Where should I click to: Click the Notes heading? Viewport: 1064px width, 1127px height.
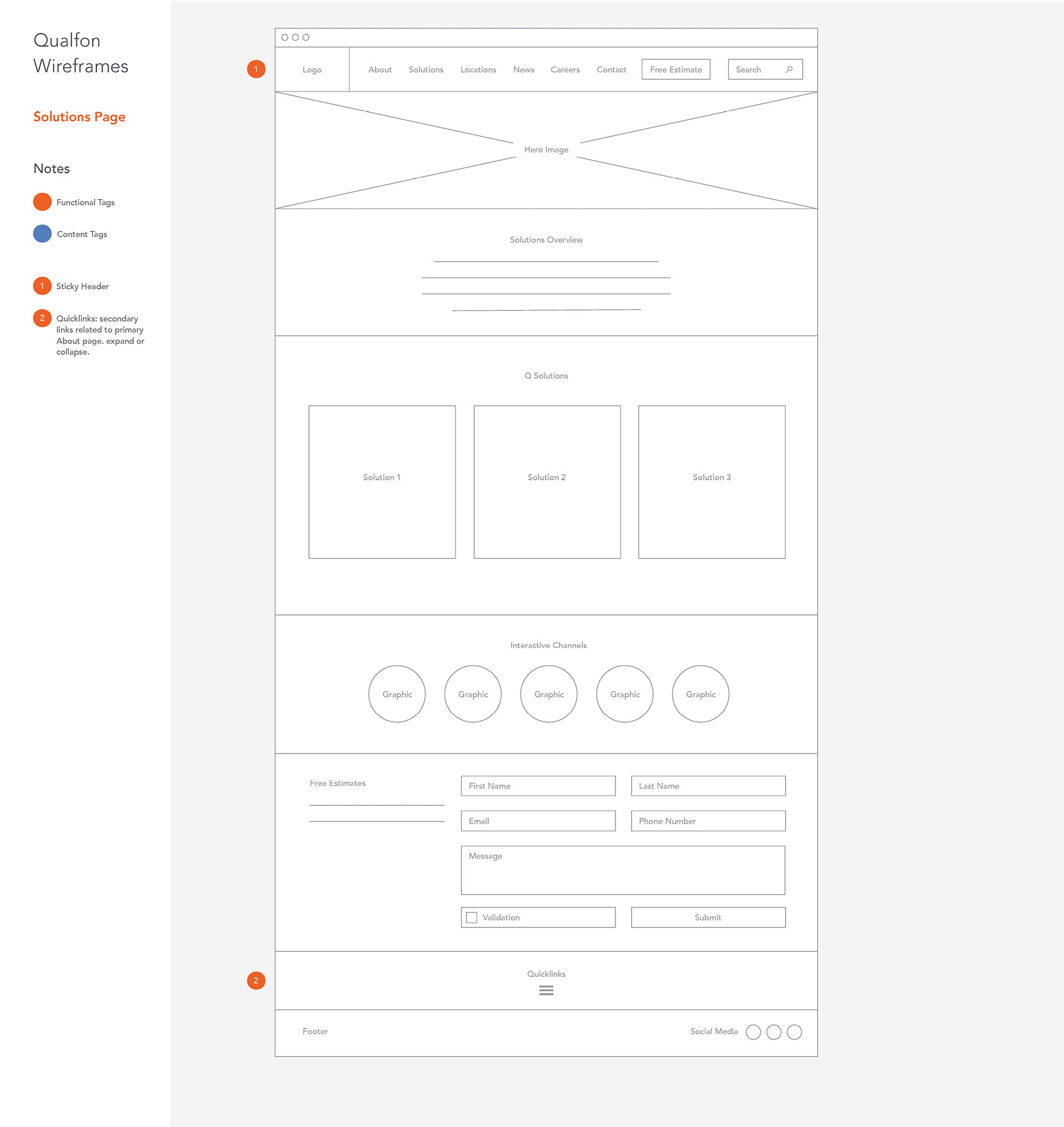[x=52, y=169]
